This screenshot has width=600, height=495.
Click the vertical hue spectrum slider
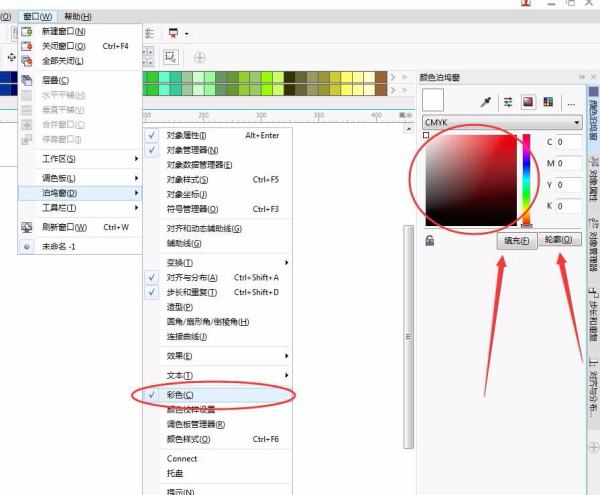click(527, 180)
